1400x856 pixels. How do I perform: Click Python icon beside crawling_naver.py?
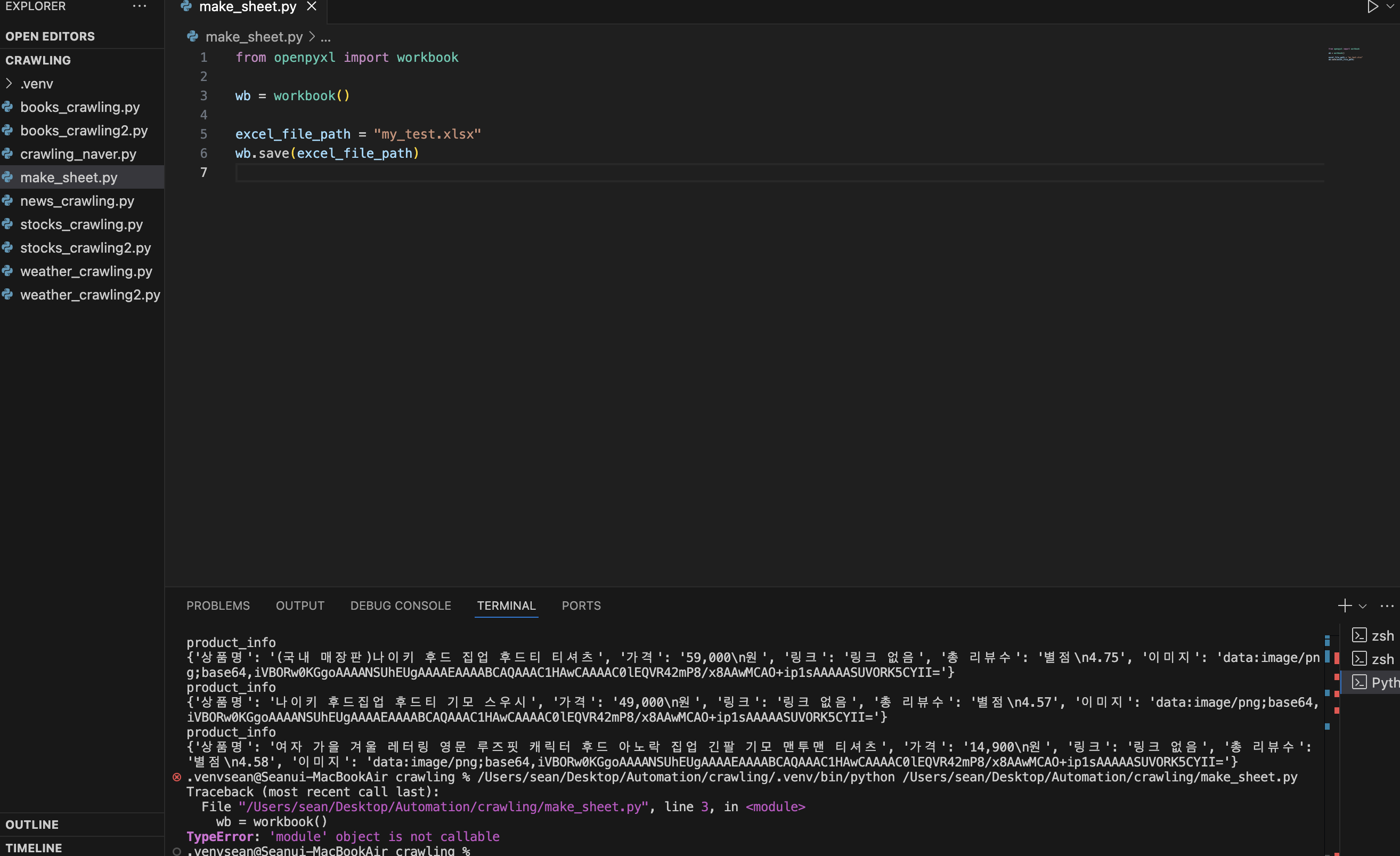pos(7,154)
